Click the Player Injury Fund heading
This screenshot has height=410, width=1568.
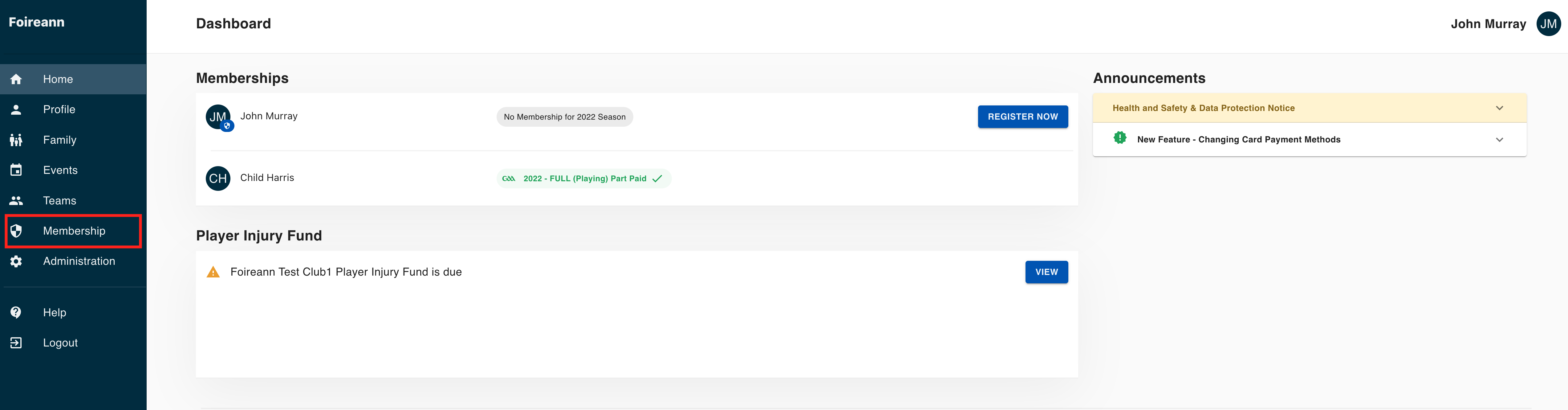[x=259, y=236]
